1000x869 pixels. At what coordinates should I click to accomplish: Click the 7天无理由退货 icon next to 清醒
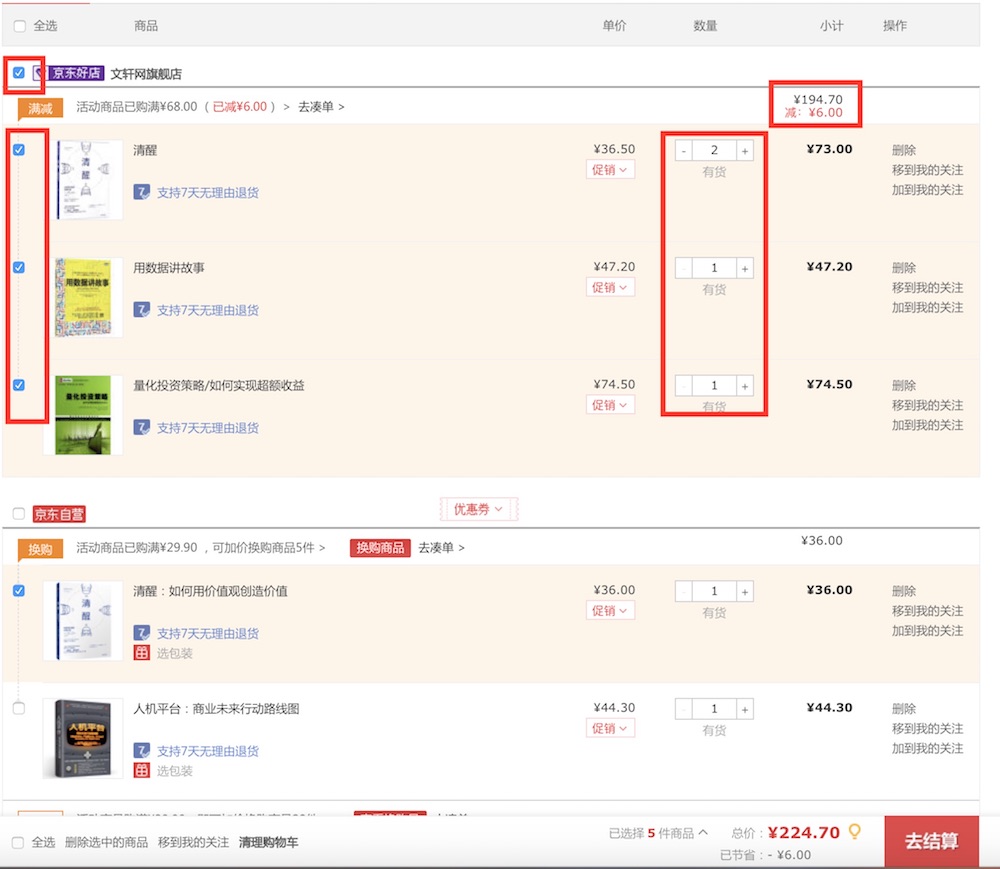click(140, 193)
